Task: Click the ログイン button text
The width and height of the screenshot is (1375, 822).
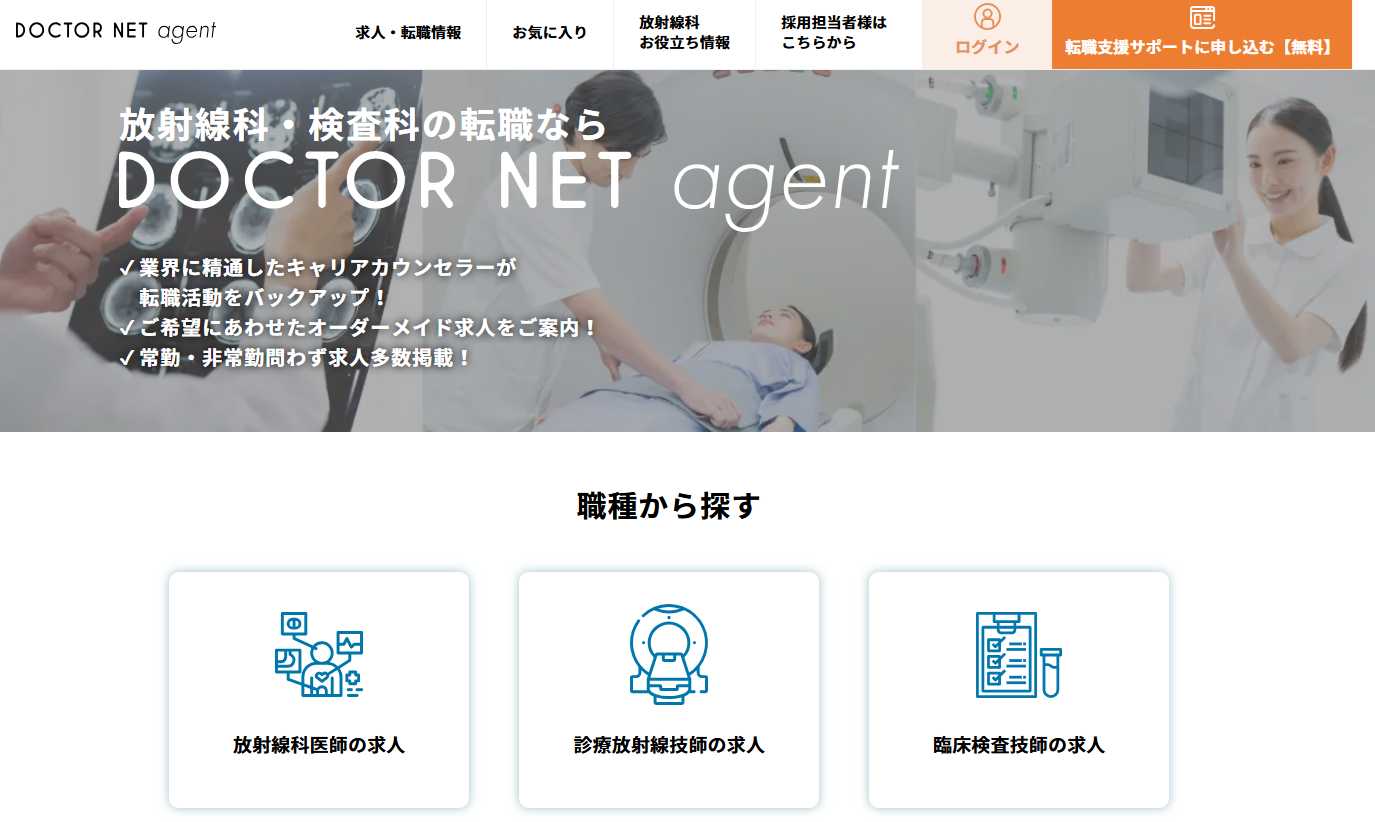Action: pos(987,47)
